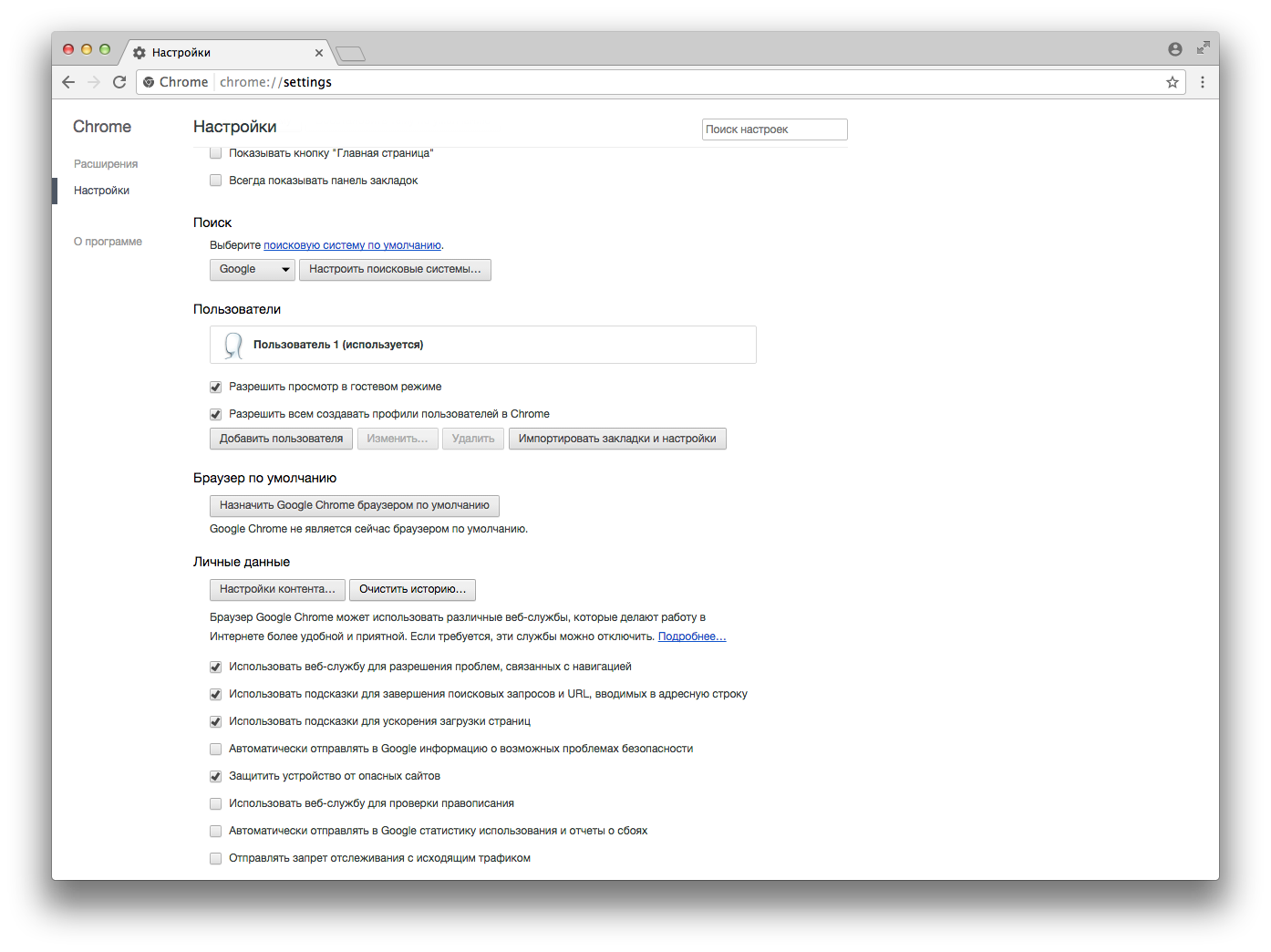Screen dimensions: 1271x952
Task: Toggle 'Разрешить всем создавать профили пользователей'
Action: point(216,414)
